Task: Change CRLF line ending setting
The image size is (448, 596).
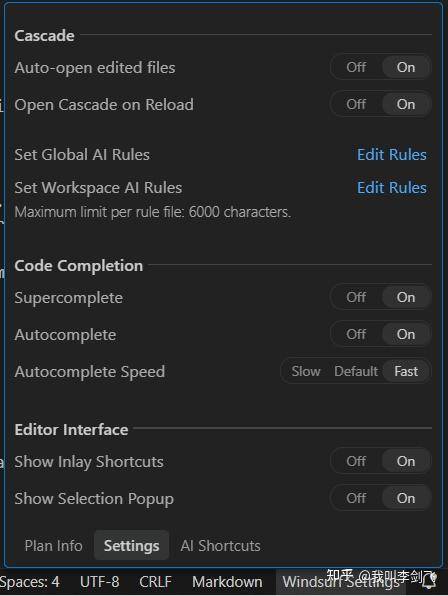Action: (155, 582)
